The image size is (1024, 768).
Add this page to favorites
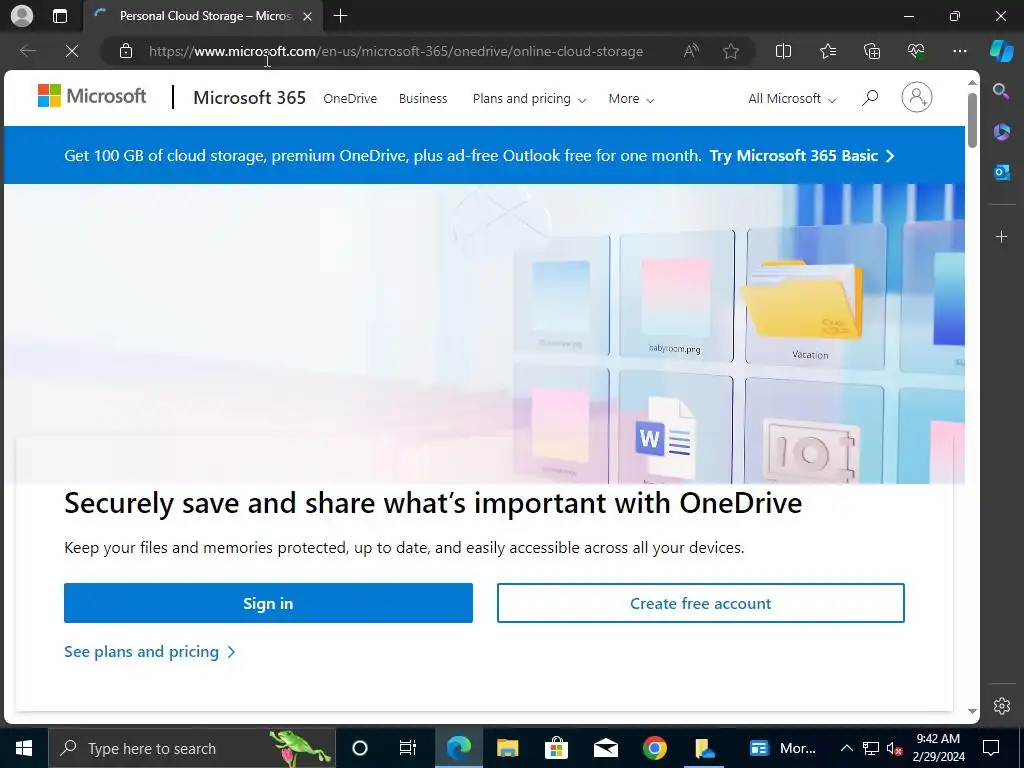pos(731,51)
